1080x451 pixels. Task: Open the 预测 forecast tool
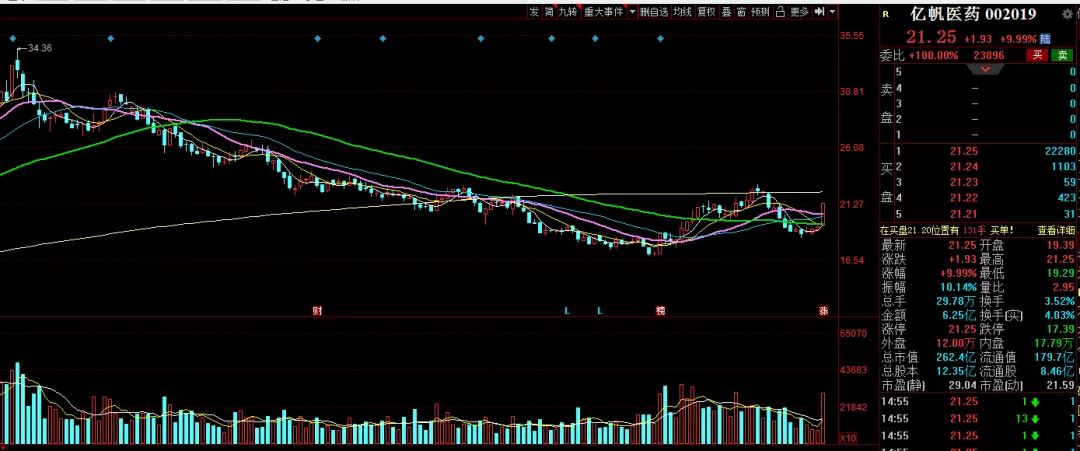(760, 12)
